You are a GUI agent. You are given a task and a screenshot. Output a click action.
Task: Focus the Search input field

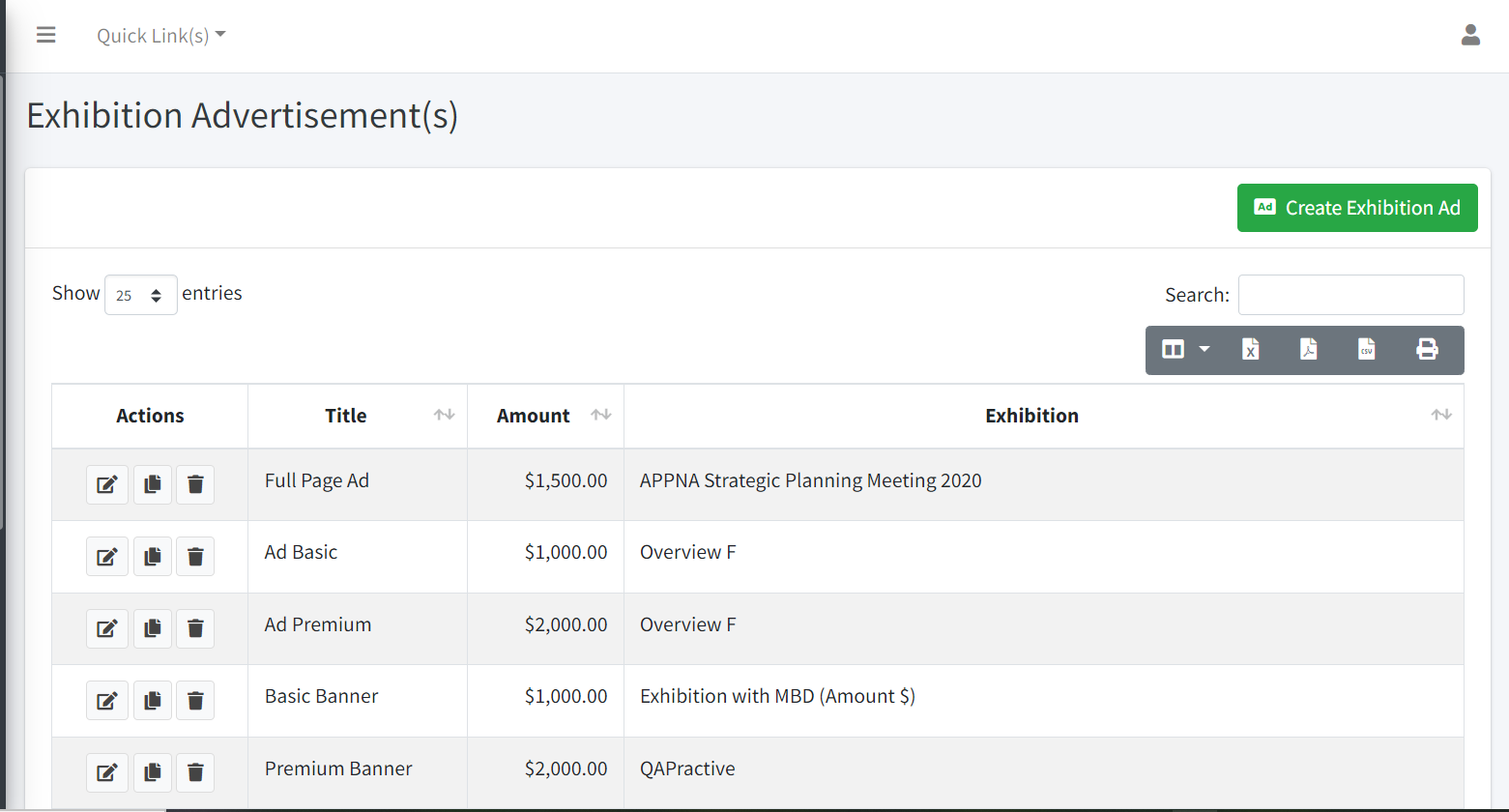1350,295
